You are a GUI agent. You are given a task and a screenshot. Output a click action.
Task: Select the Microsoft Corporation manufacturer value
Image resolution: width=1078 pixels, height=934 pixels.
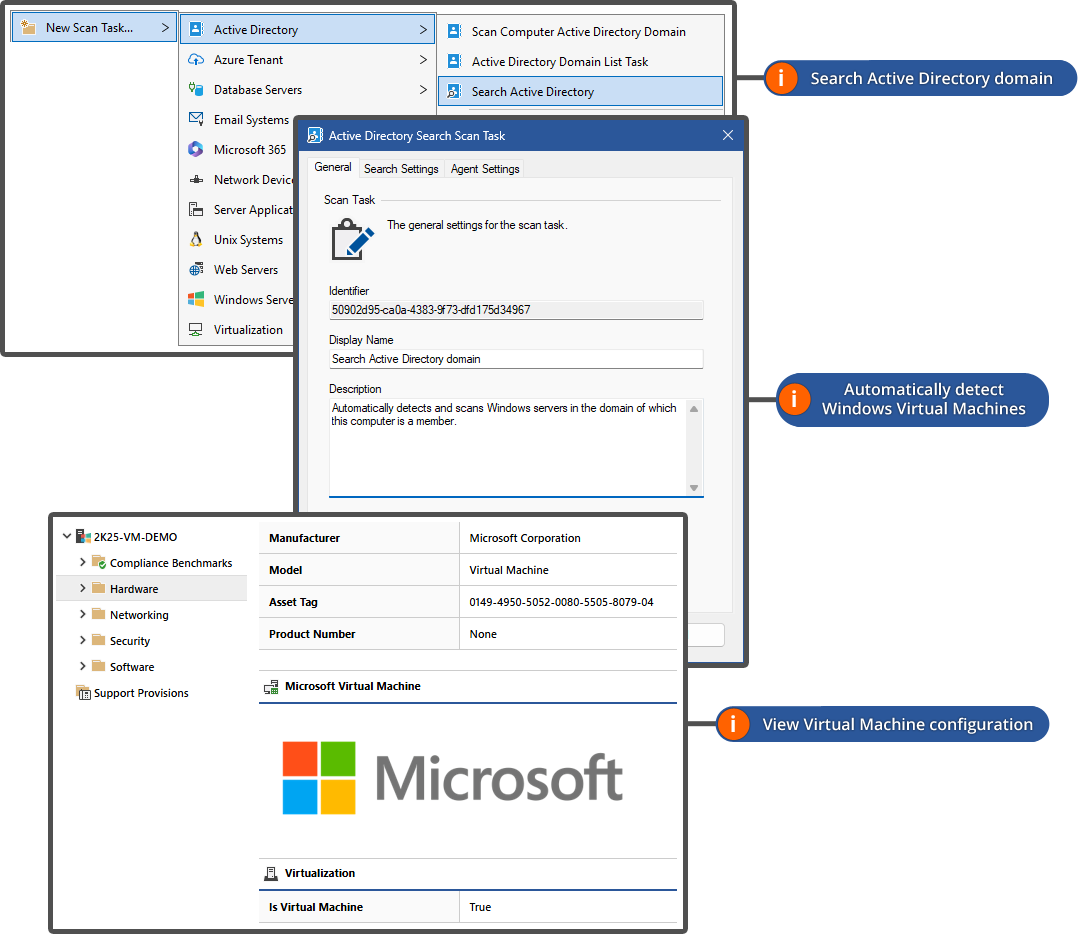pos(525,538)
